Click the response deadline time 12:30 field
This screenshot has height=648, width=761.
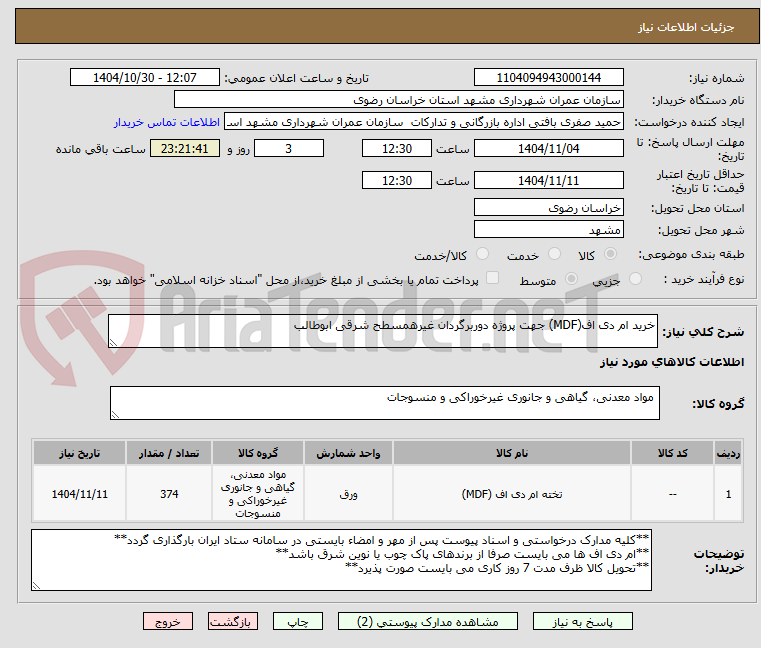(397, 149)
